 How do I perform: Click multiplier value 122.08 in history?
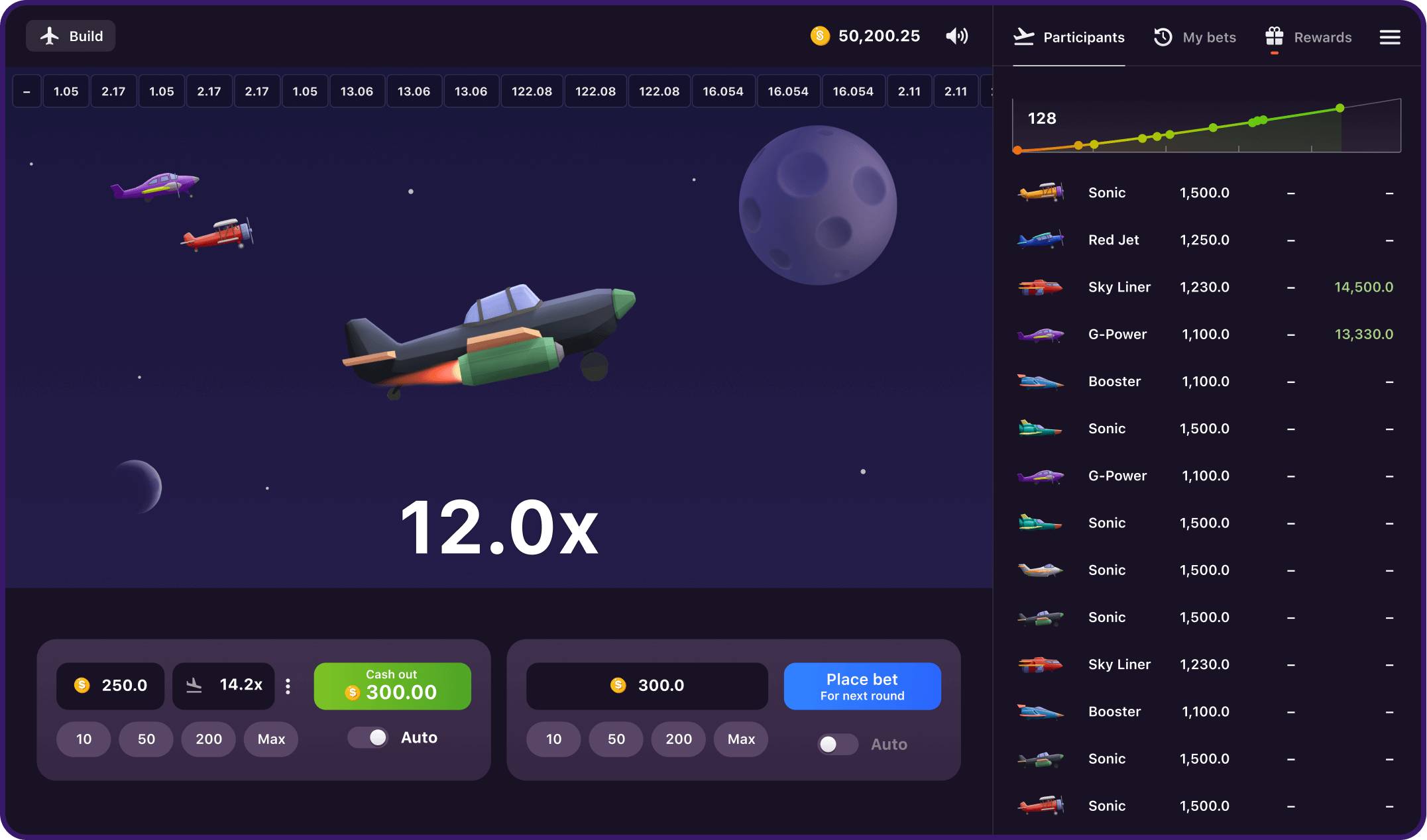click(x=531, y=91)
